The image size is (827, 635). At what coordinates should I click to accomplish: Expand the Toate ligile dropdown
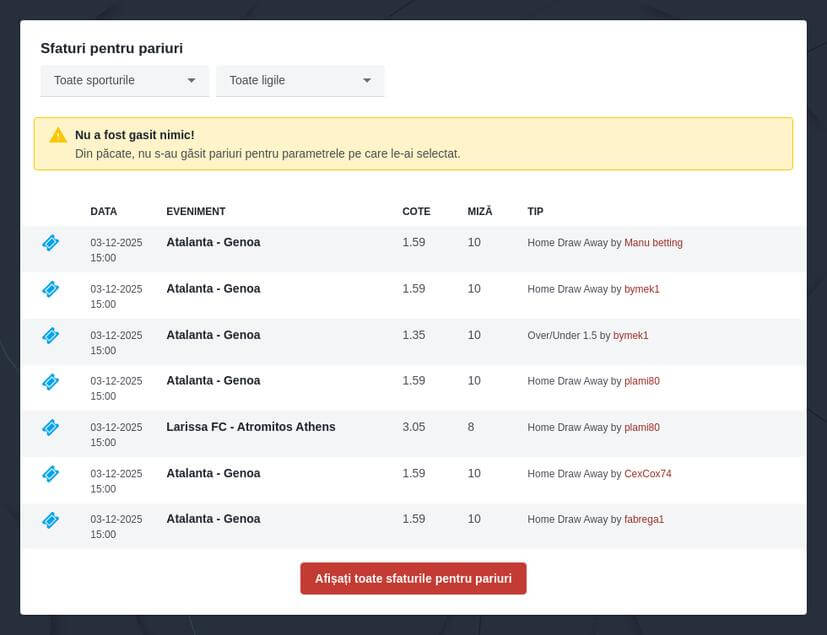[x=300, y=80]
